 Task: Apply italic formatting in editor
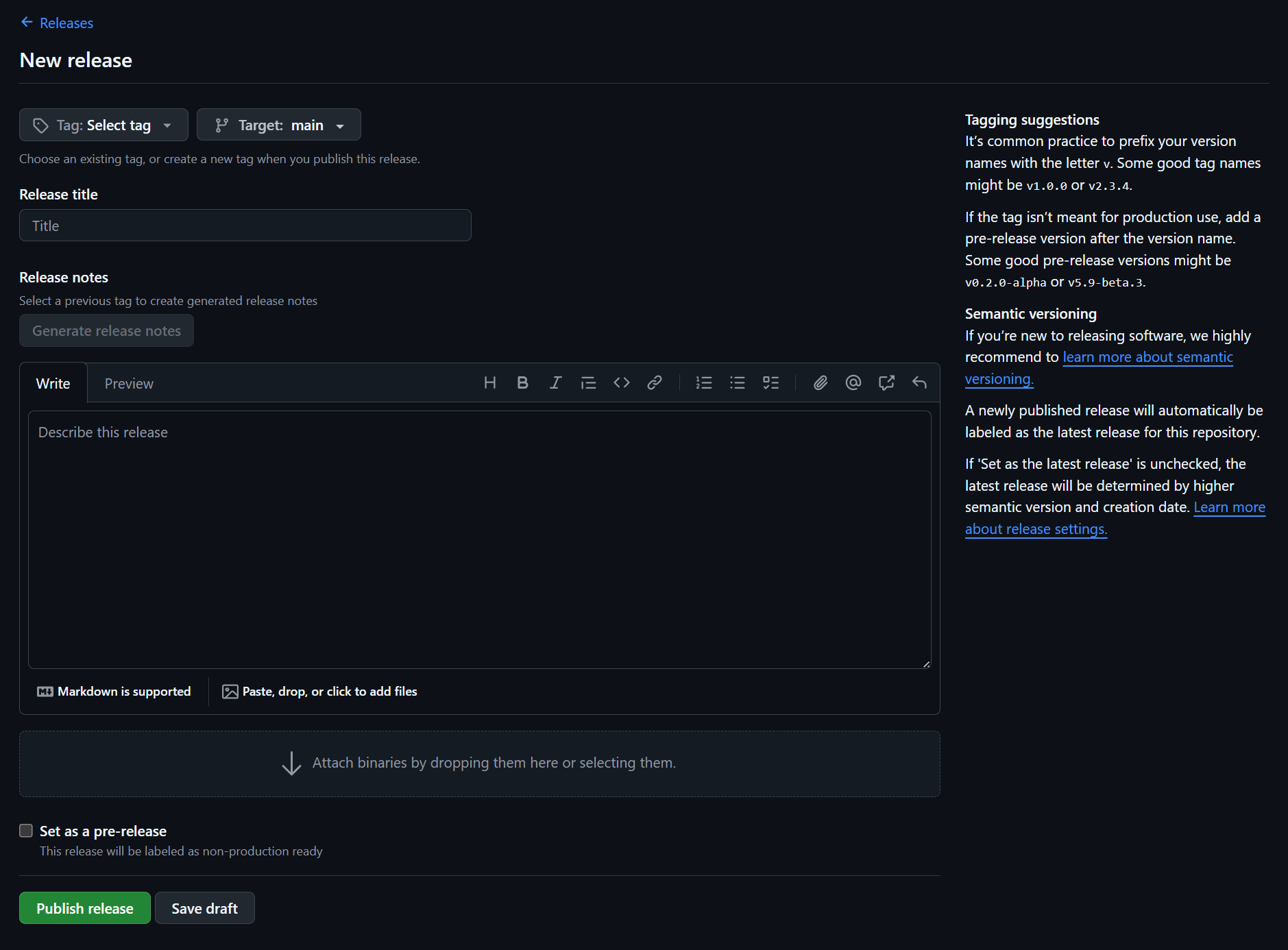point(555,383)
